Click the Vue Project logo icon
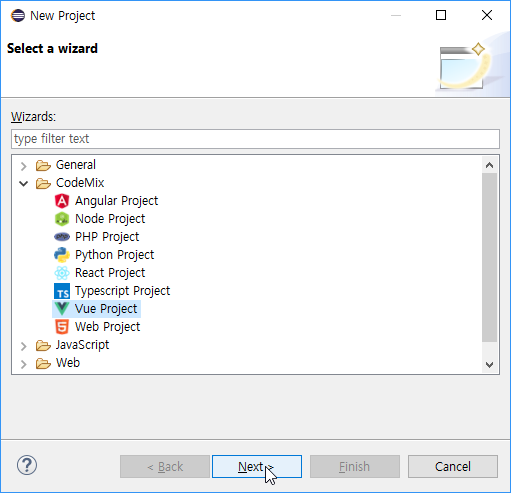Viewport: 511px width, 493px height. coord(62,309)
